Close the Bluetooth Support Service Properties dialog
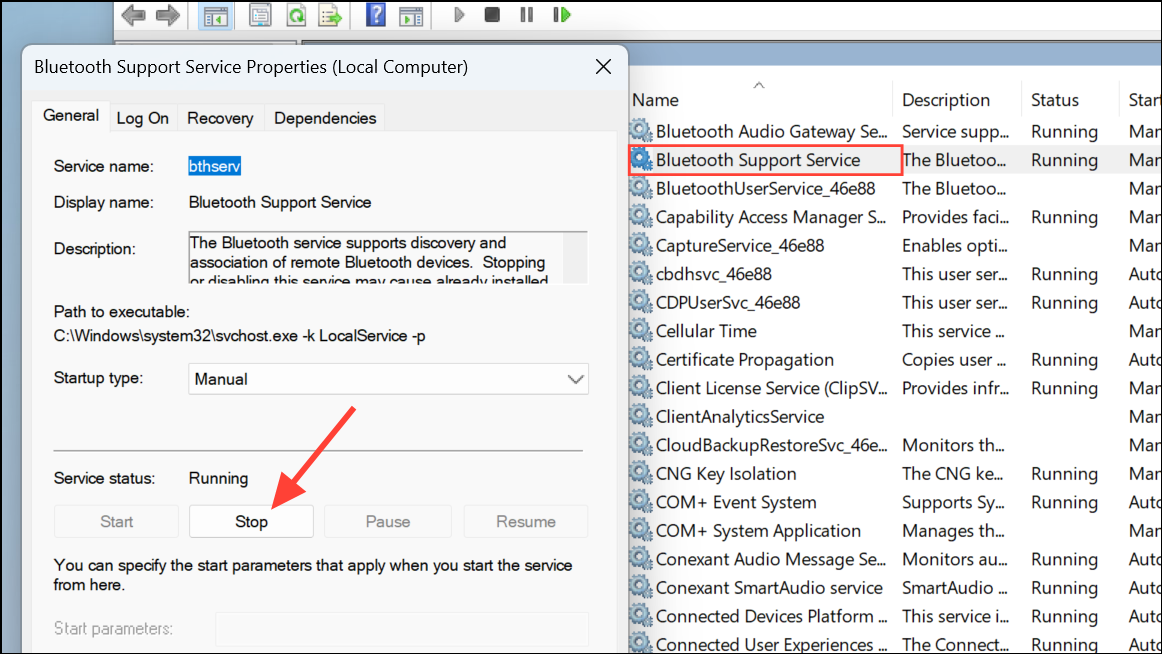This screenshot has width=1162, height=654. [x=603, y=67]
